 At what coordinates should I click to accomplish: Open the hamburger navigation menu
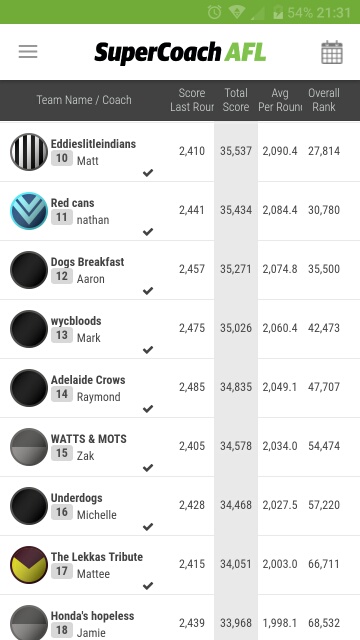coord(28,52)
